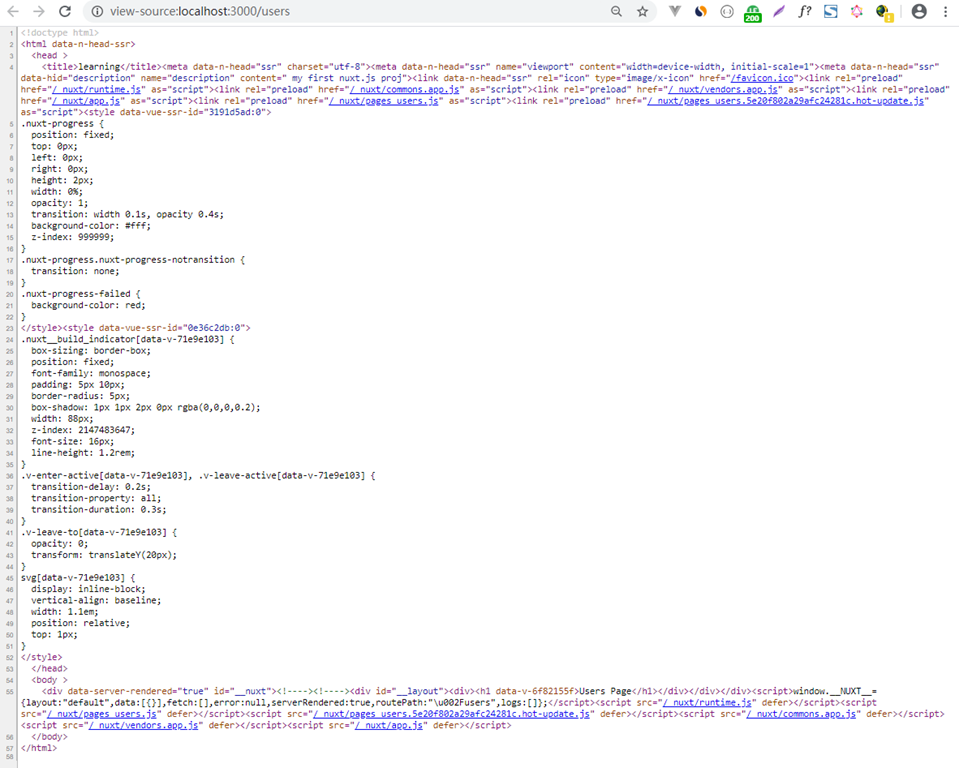Open /_nuxt/vendors.app.js script src in body

[143, 725]
